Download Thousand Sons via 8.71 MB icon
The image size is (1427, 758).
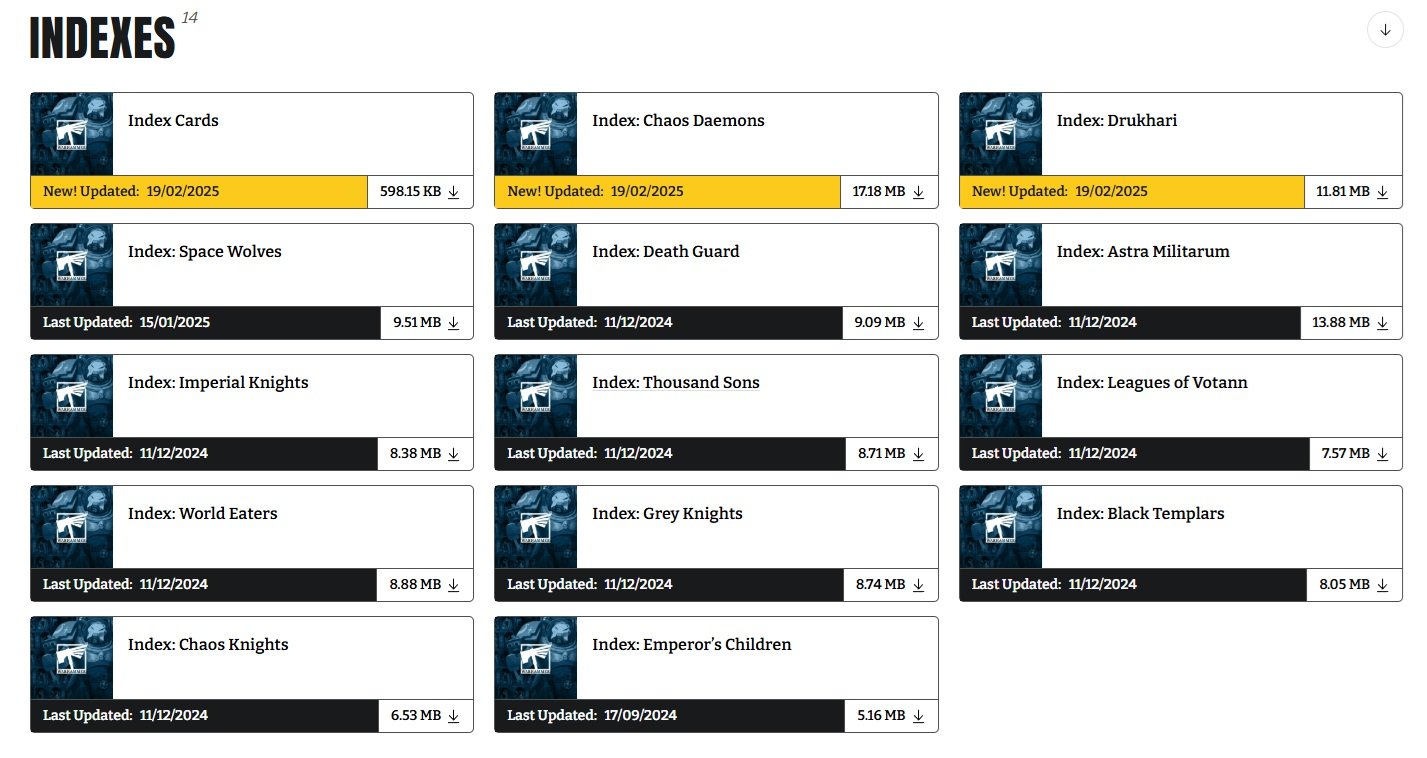pyautogui.click(x=918, y=454)
